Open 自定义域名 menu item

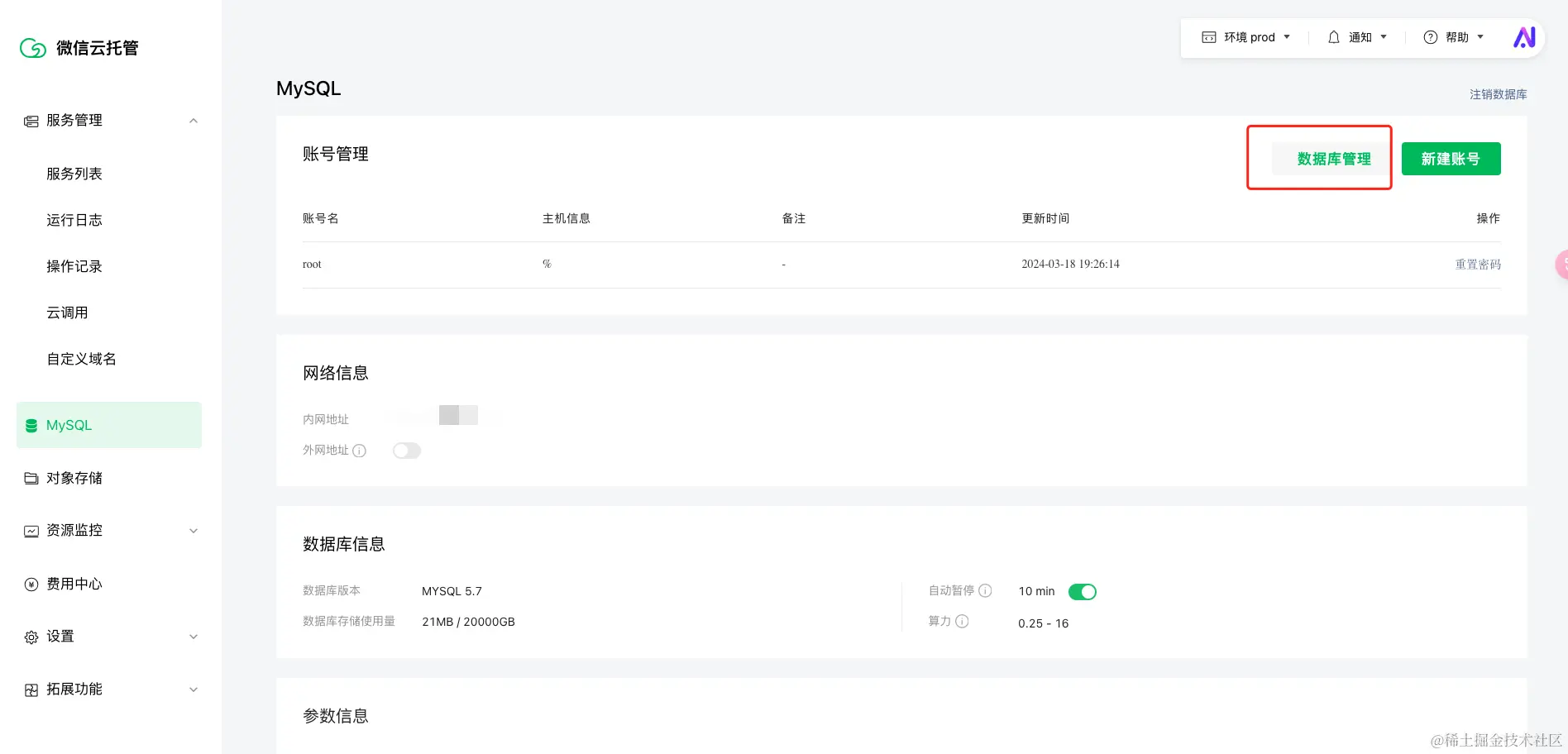(x=81, y=359)
